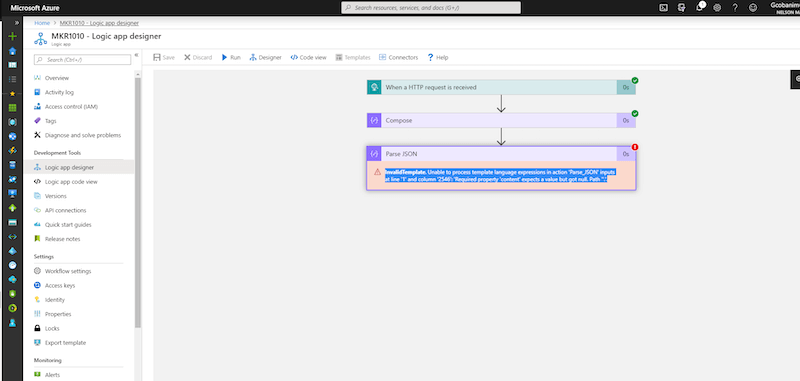This screenshot has width=800, height=381.
Task: Click the resource menu Search (Ctrl+/) field
Action: (x=82, y=60)
